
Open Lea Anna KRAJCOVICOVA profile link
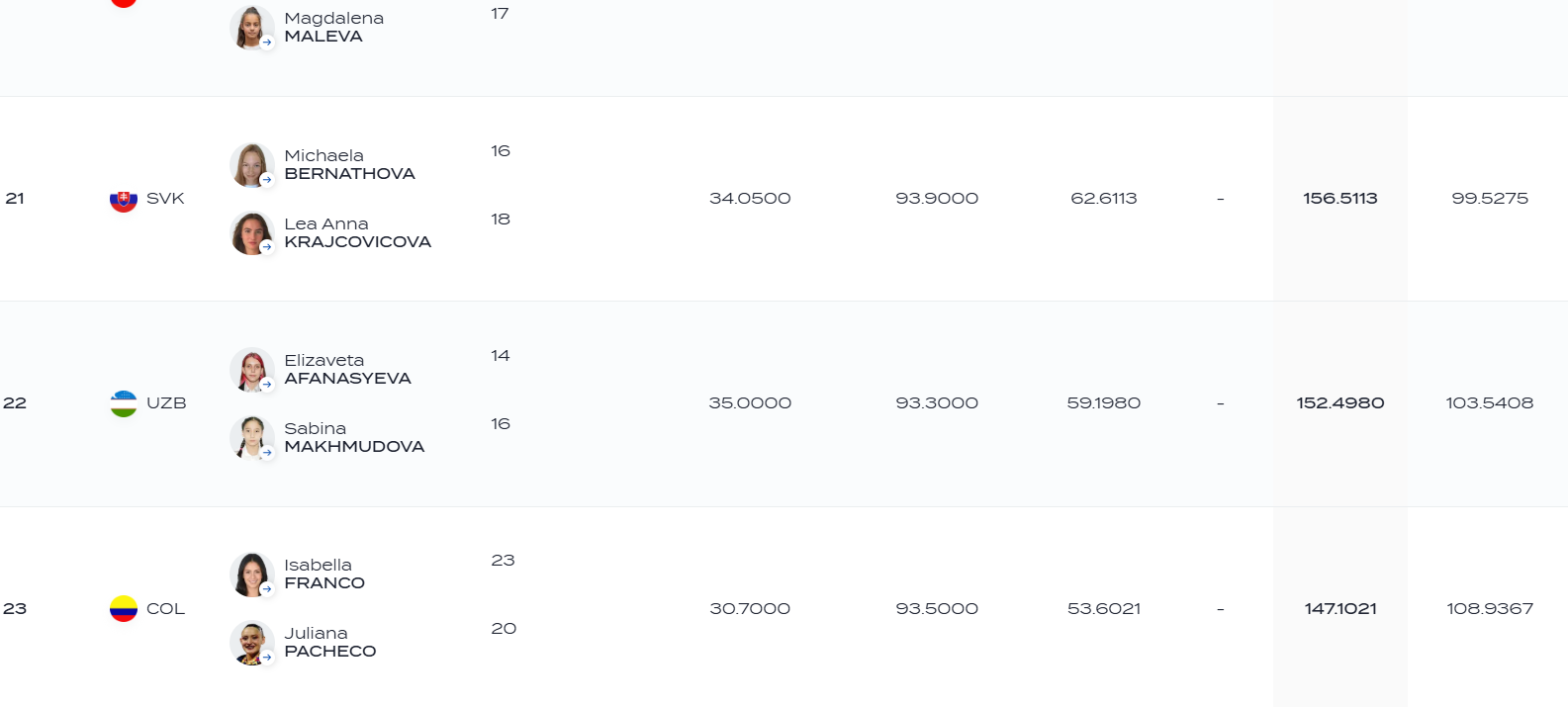(357, 233)
